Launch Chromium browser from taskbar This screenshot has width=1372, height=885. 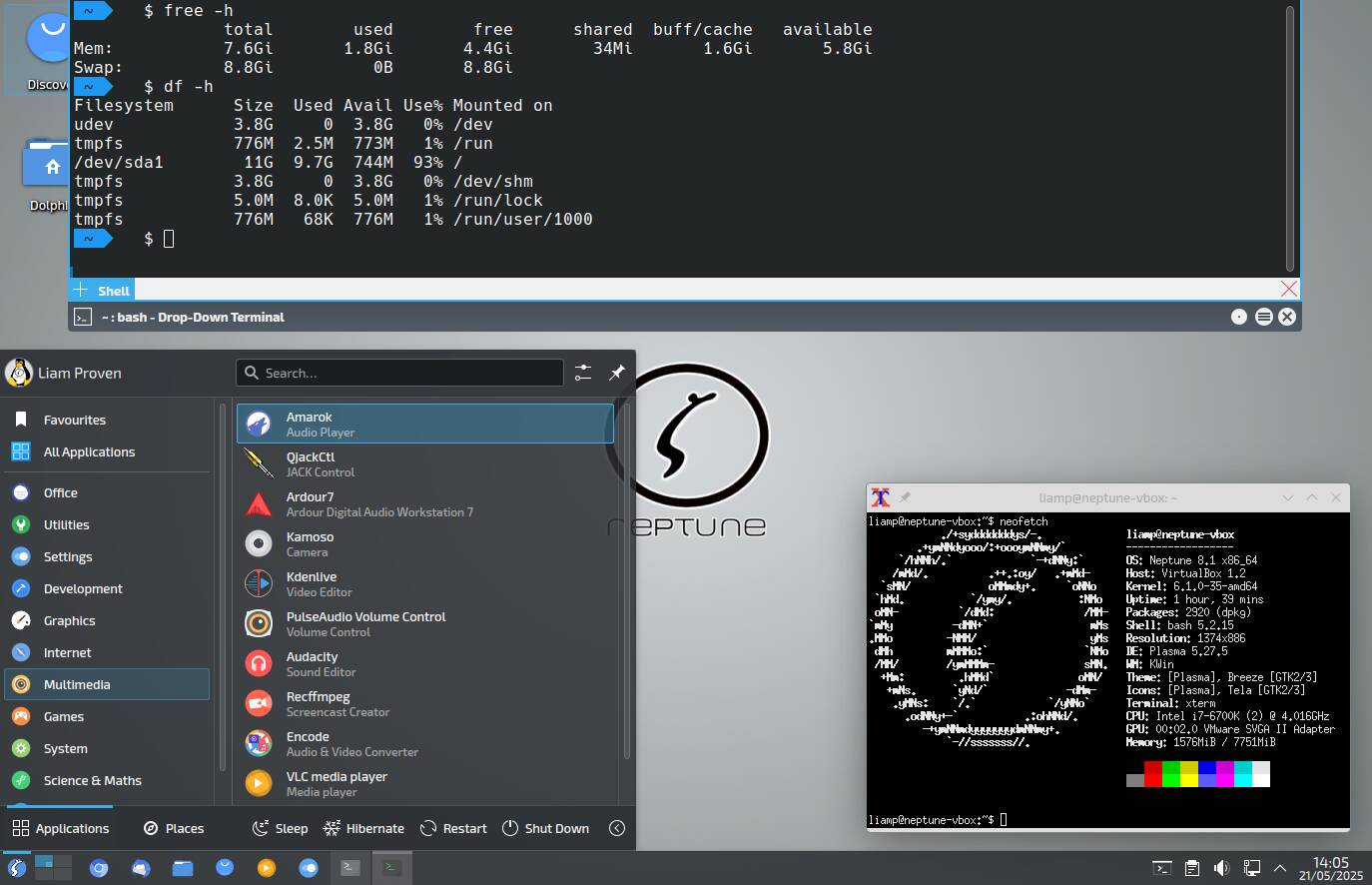coord(98,868)
